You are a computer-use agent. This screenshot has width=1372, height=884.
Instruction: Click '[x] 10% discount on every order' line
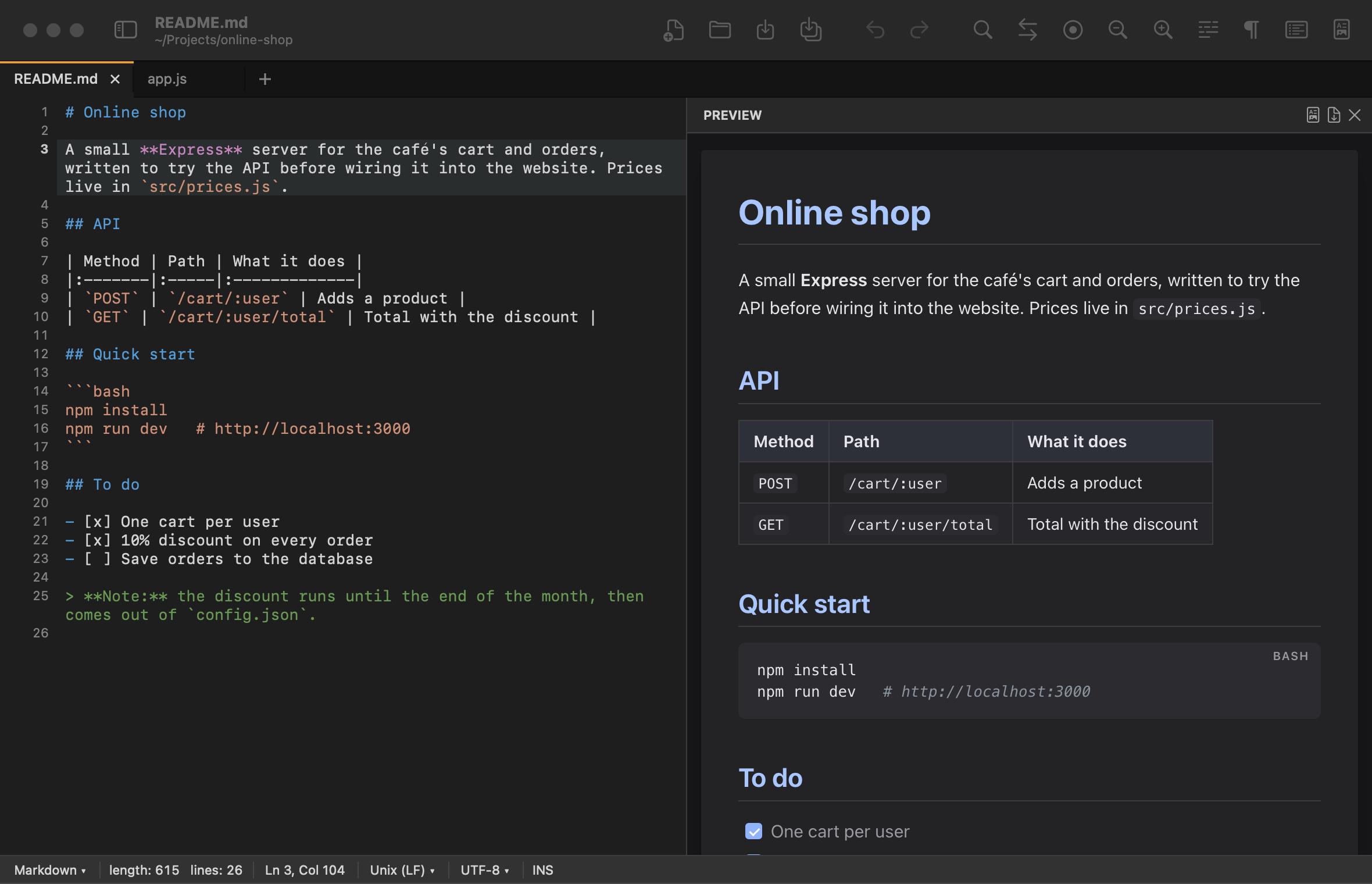tap(228, 540)
